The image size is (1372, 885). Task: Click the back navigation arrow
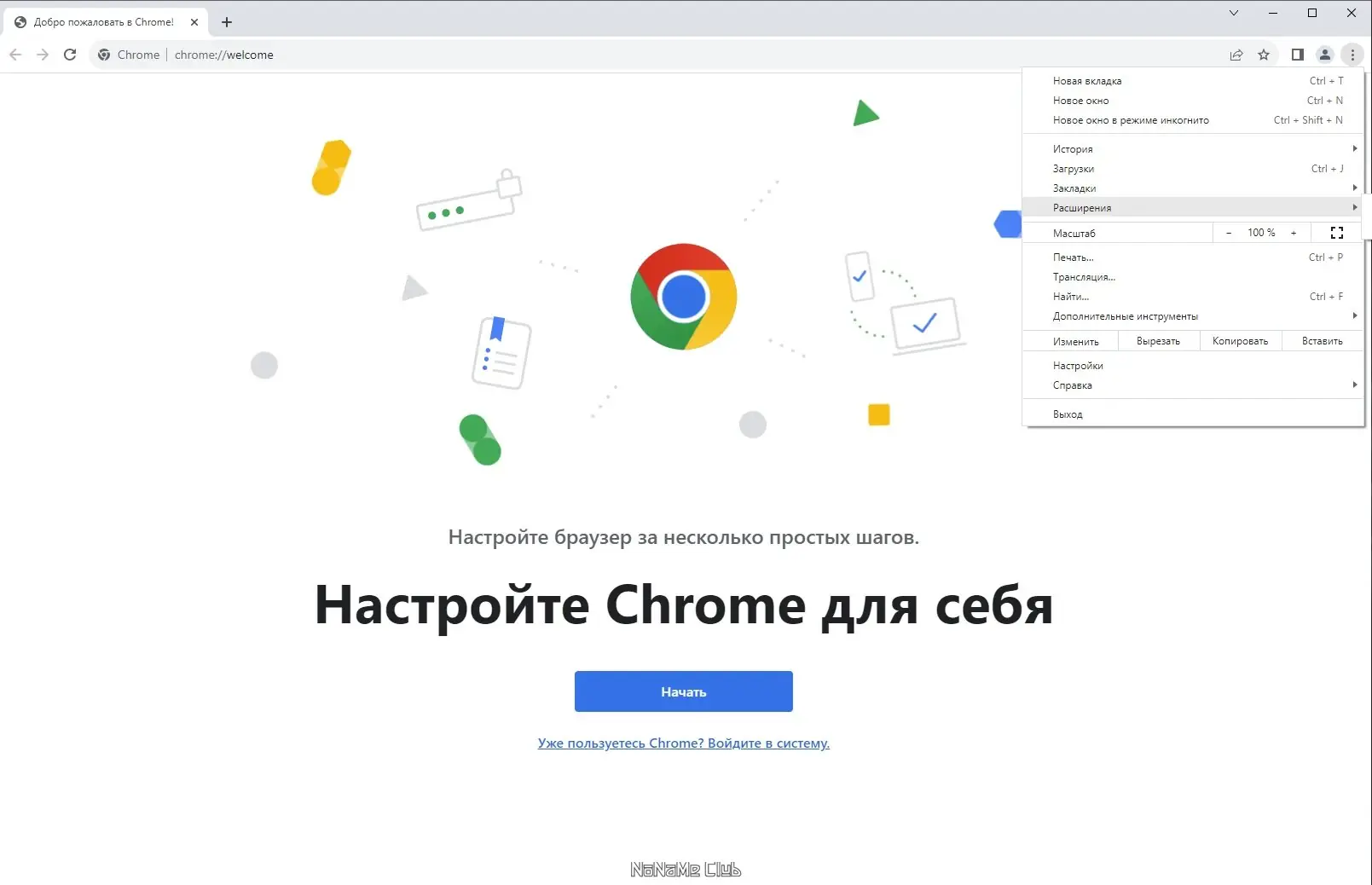point(15,55)
